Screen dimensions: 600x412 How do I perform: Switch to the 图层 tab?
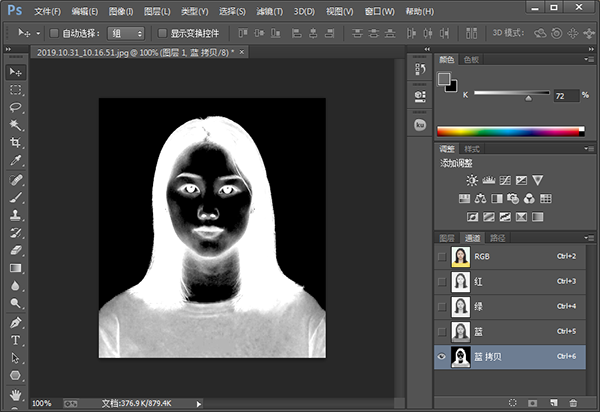click(447, 238)
